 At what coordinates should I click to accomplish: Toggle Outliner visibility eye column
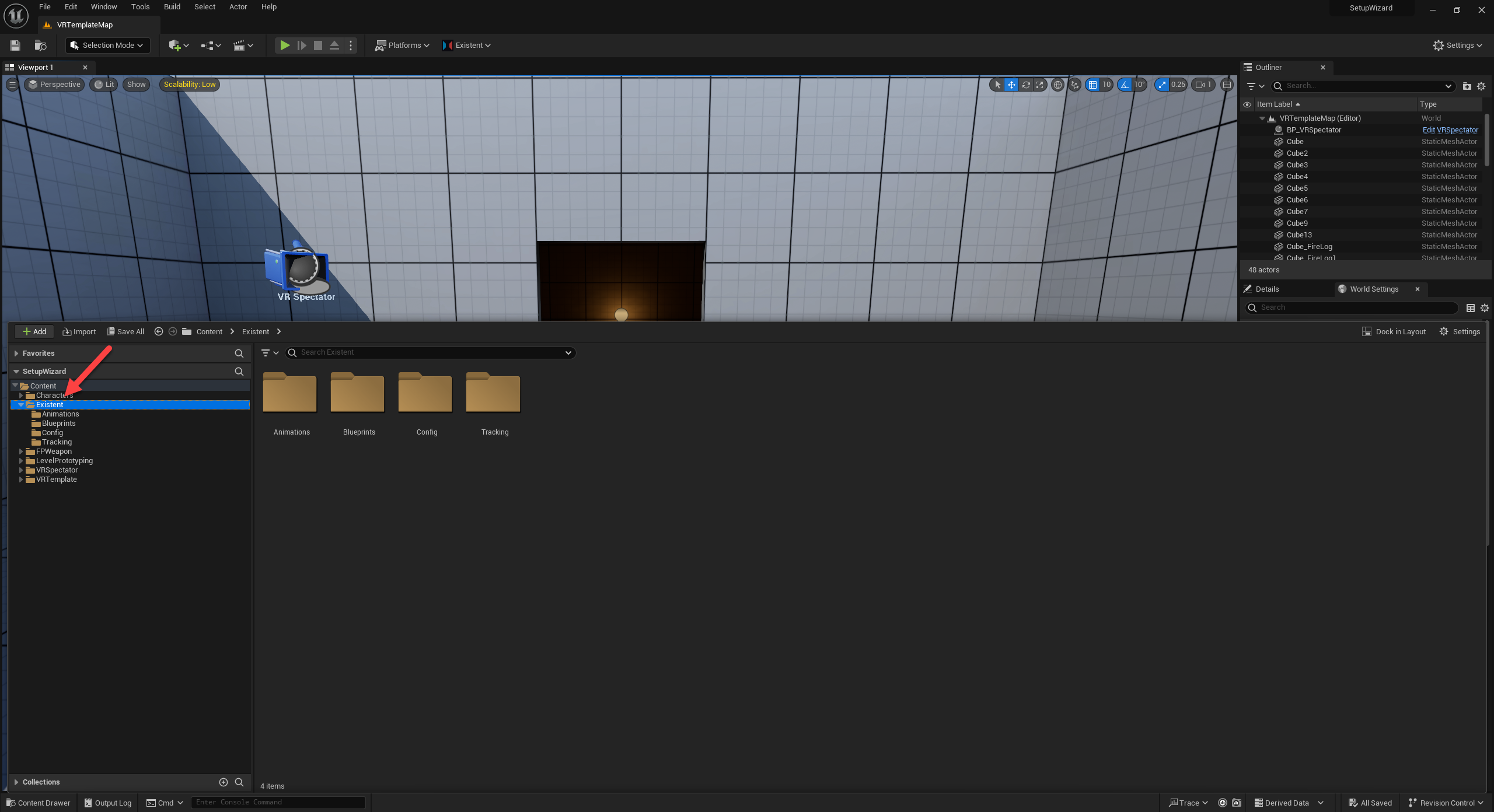pyautogui.click(x=1247, y=104)
